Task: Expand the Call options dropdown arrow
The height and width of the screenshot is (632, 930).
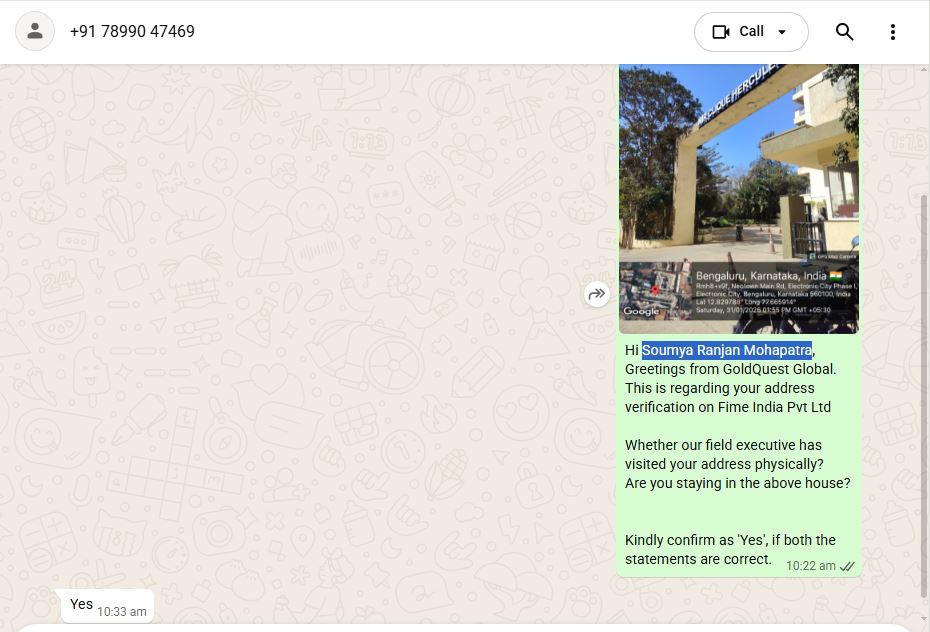Action: click(x=783, y=32)
